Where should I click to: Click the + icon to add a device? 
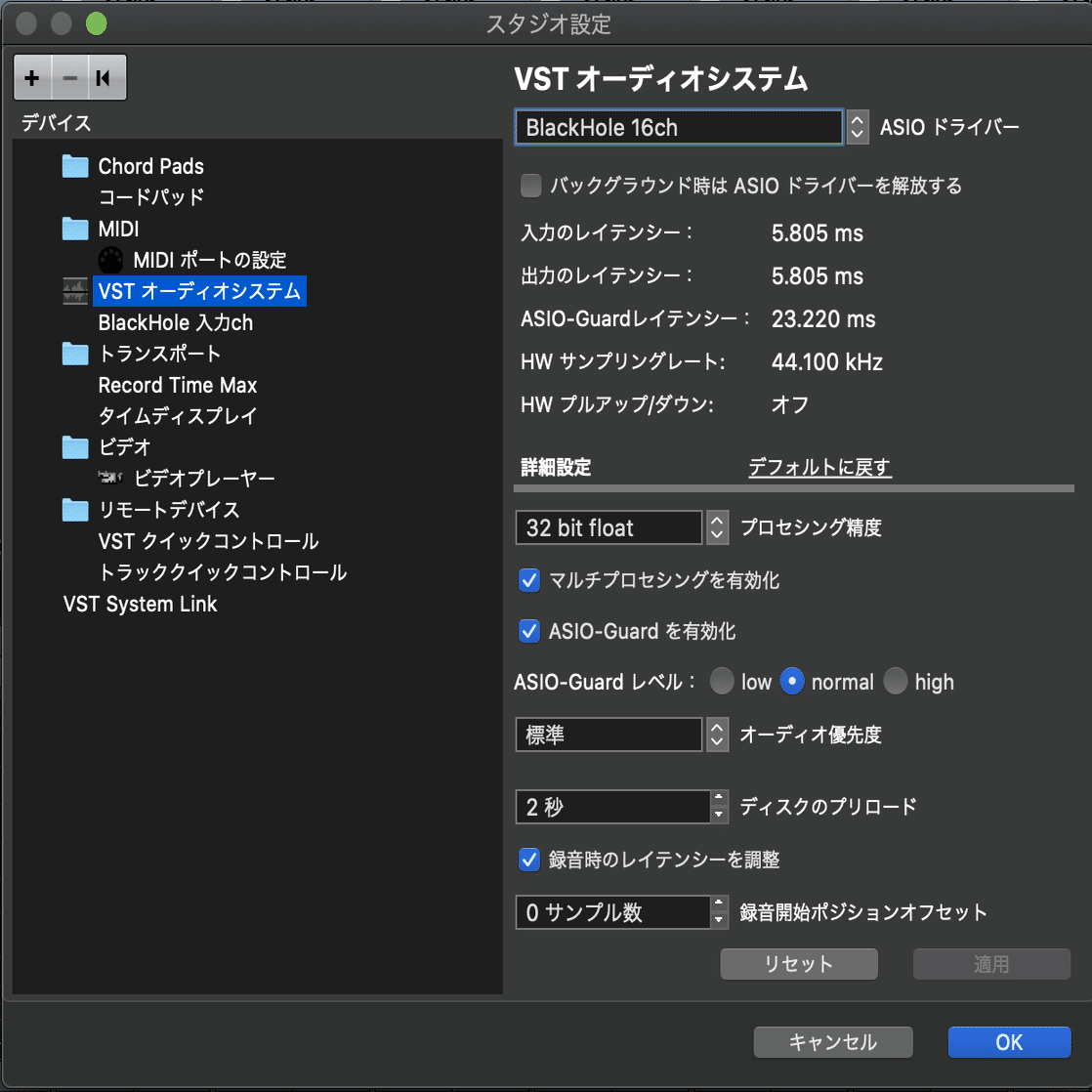32,77
